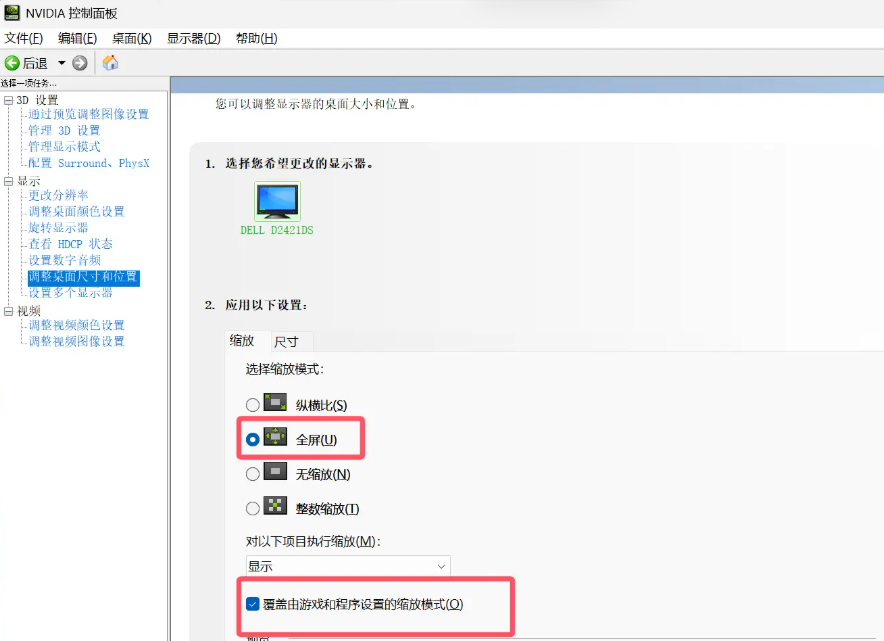Open 管理 3D 设置 in the tree
This screenshot has height=641, width=884.
click(64, 130)
